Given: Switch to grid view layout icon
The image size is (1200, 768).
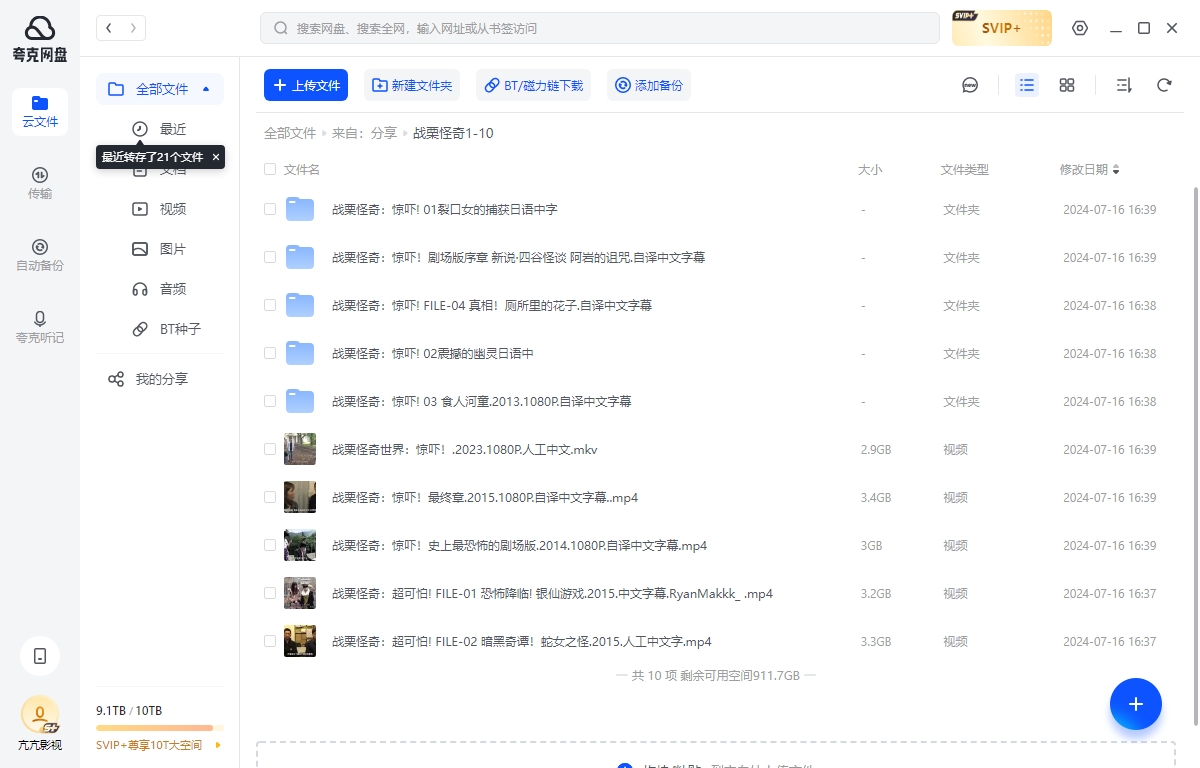Looking at the screenshot, I should [x=1067, y=86].
